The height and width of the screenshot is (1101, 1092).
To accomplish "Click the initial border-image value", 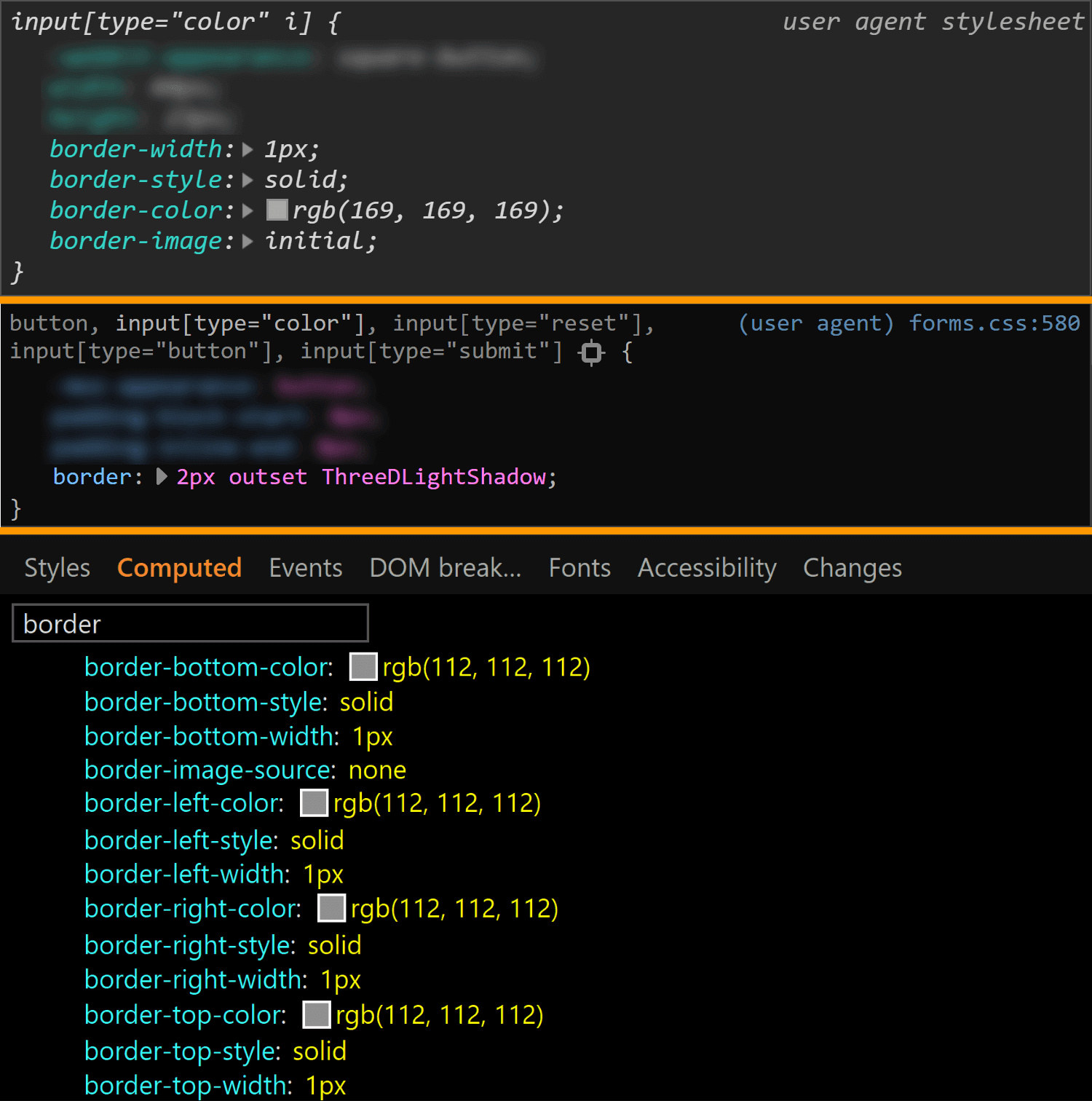I will (314, 241).
